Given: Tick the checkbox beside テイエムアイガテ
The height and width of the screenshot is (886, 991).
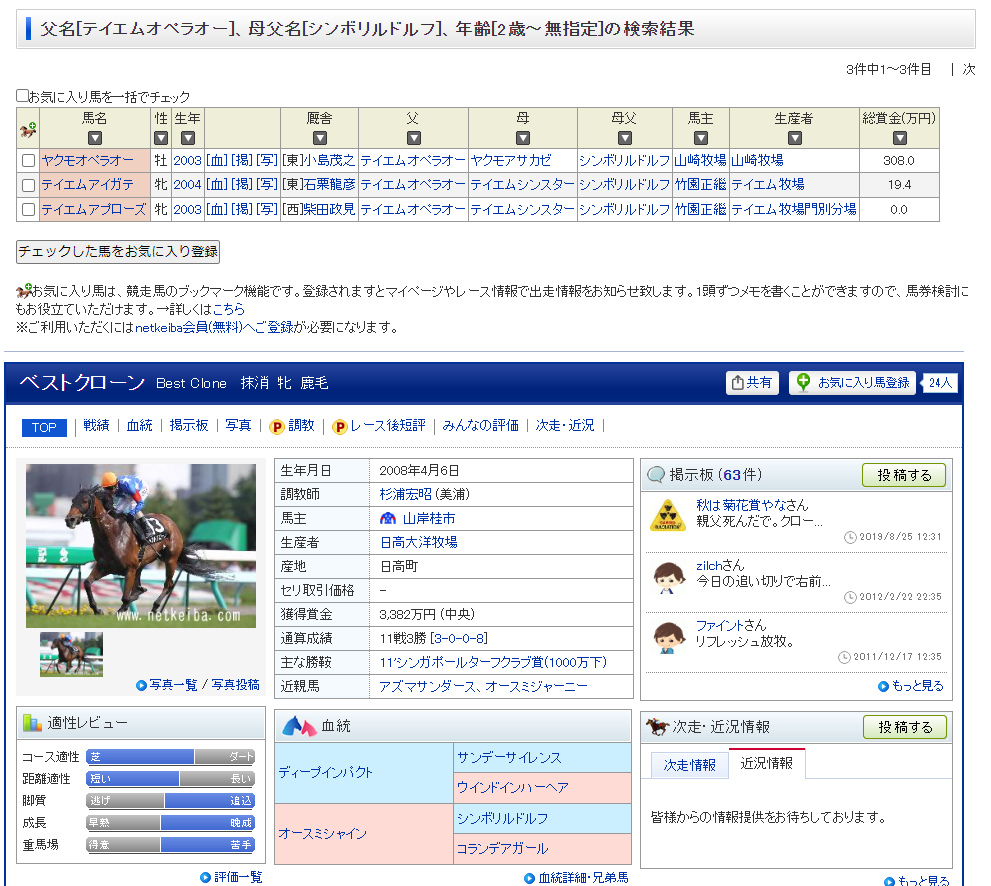Looking at the screenshot, I should pyautogui.click(x=28, y=185).
